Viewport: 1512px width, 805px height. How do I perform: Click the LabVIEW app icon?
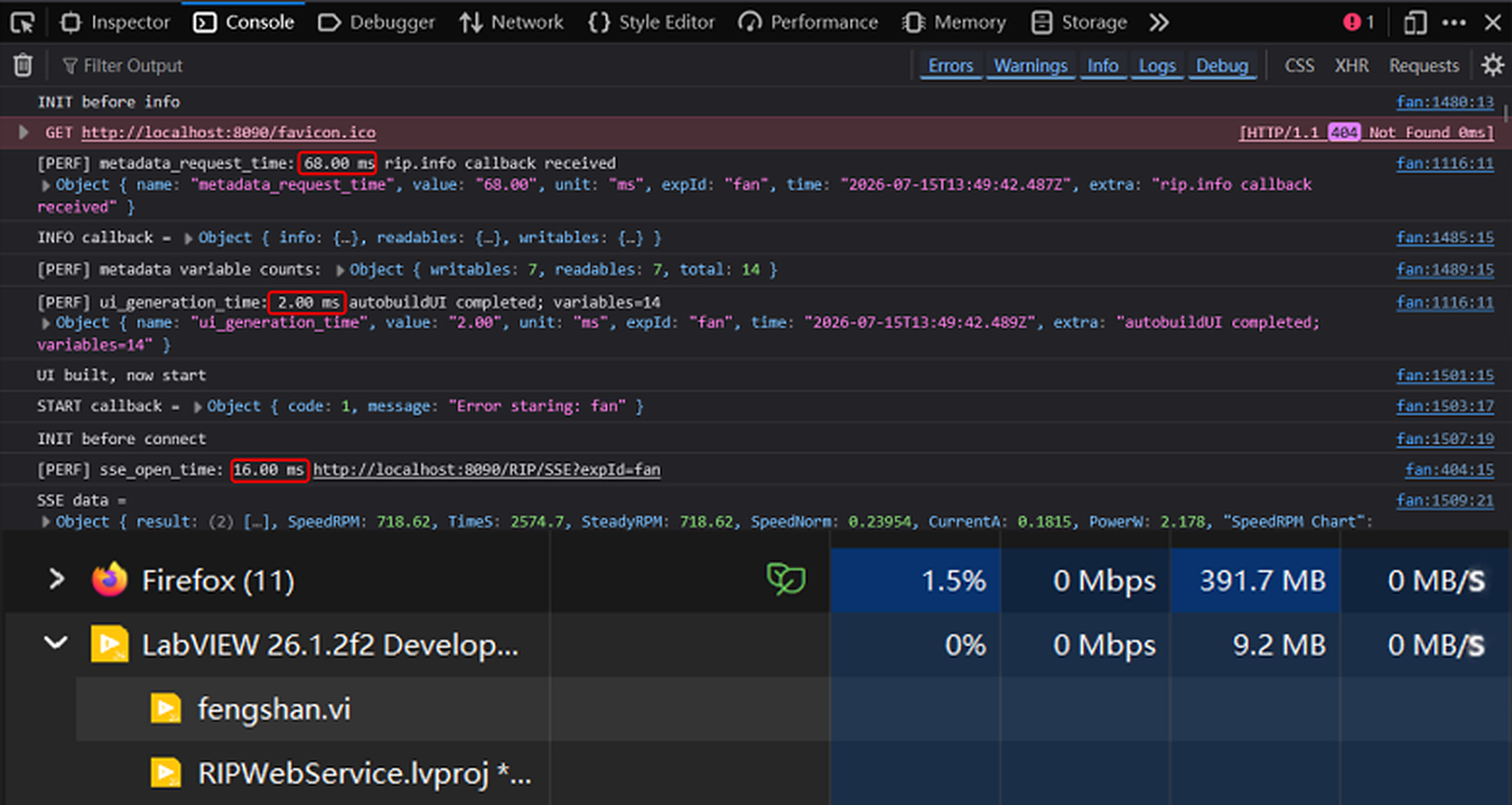pos(109,644)
